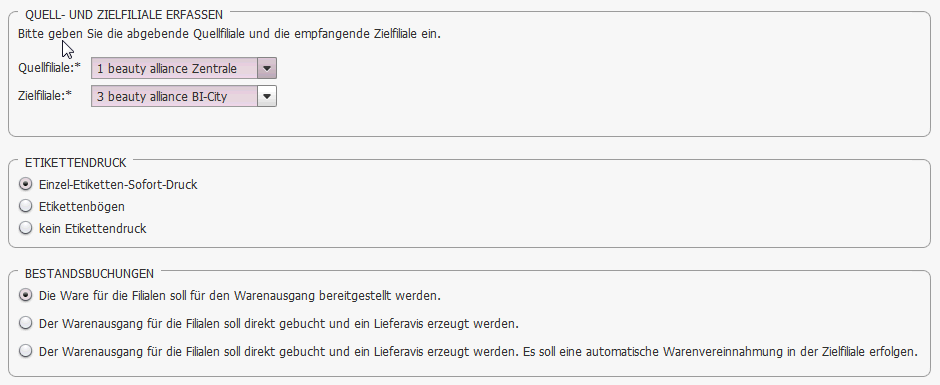
Task: Open the Zielfiliale dropdown arrow
Action: (x=267, y=96)
